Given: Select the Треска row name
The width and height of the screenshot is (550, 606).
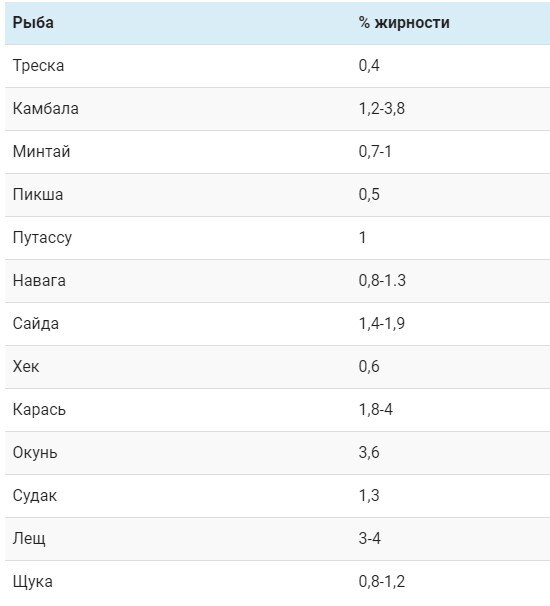Looking at the screenshot, I should point(38,65).
